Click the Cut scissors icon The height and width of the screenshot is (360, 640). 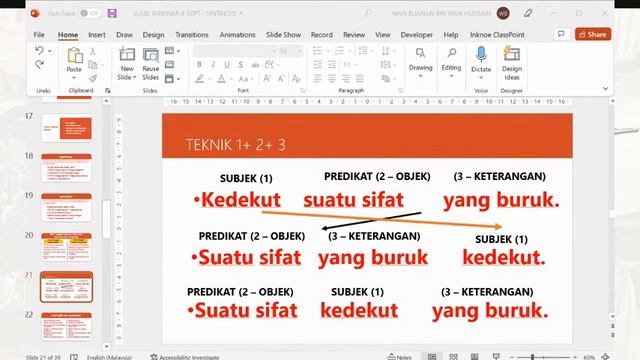[x=93, y=51]
